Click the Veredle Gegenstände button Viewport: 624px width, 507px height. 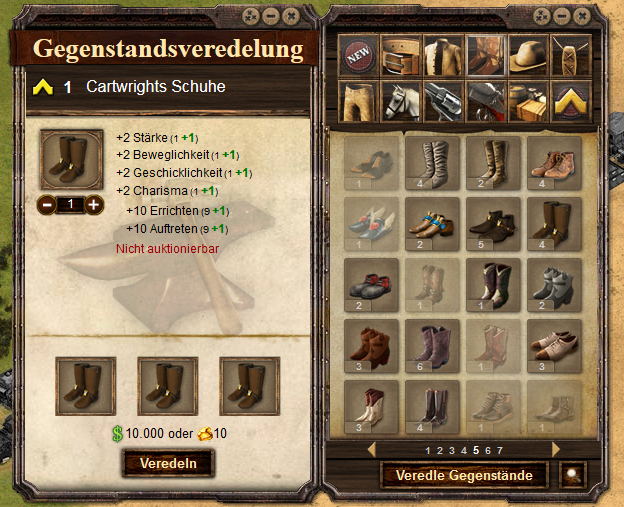coord(464,475)
